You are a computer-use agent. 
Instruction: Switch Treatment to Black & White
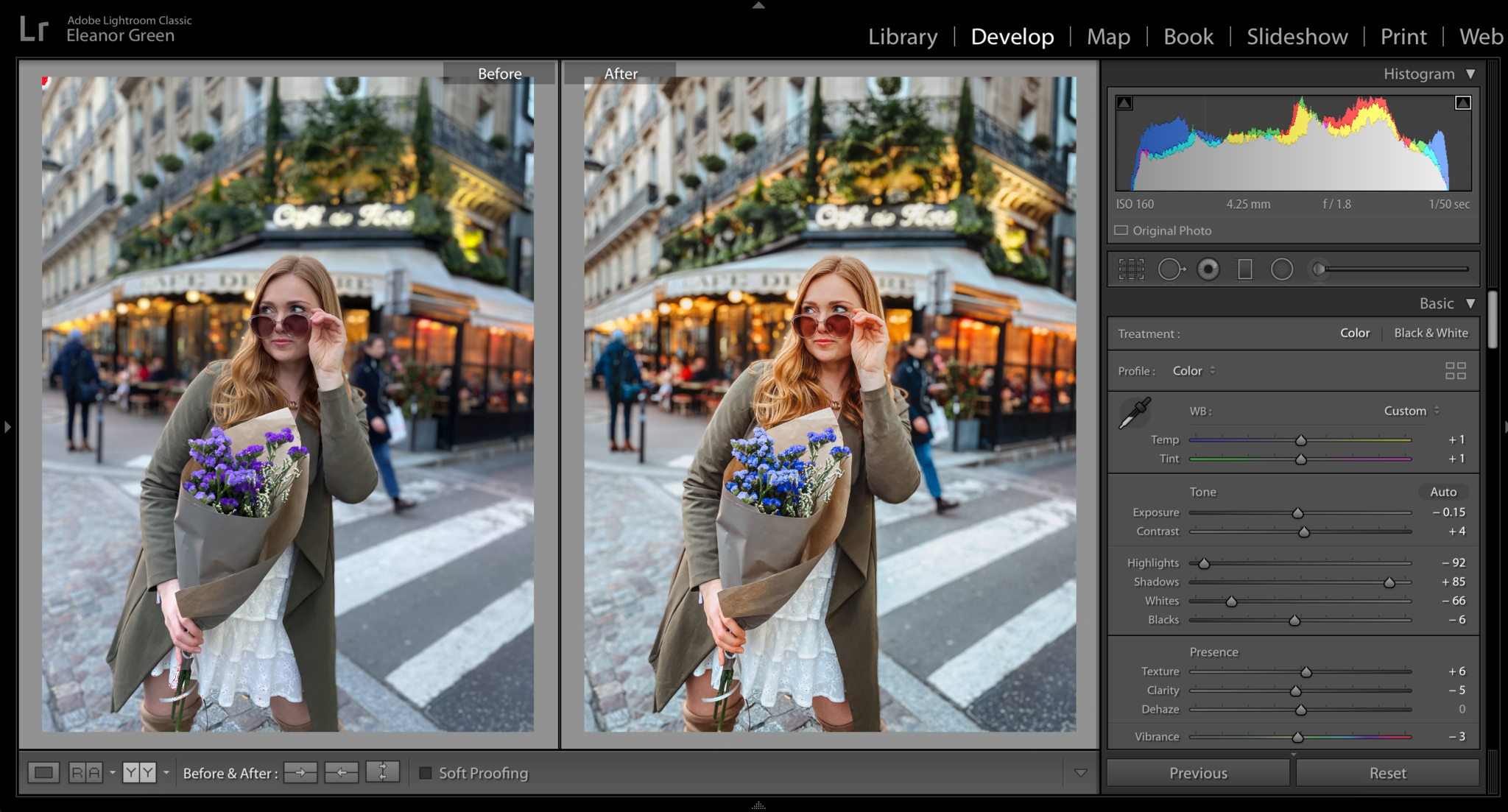point(1431,333)
